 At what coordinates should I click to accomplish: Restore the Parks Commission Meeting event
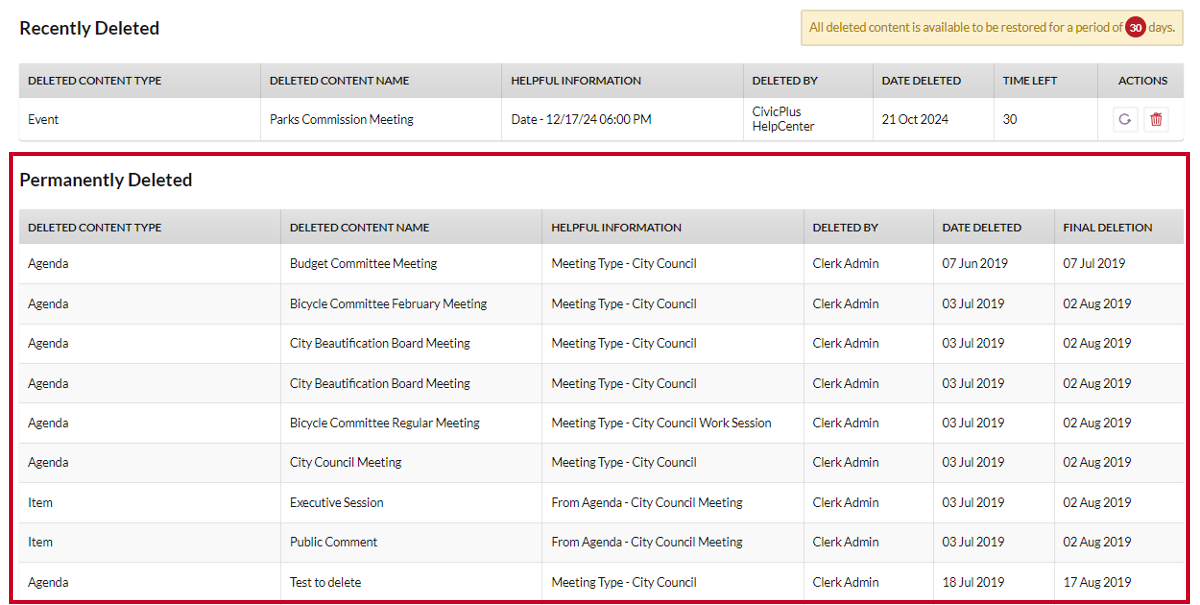point(1125,120)
